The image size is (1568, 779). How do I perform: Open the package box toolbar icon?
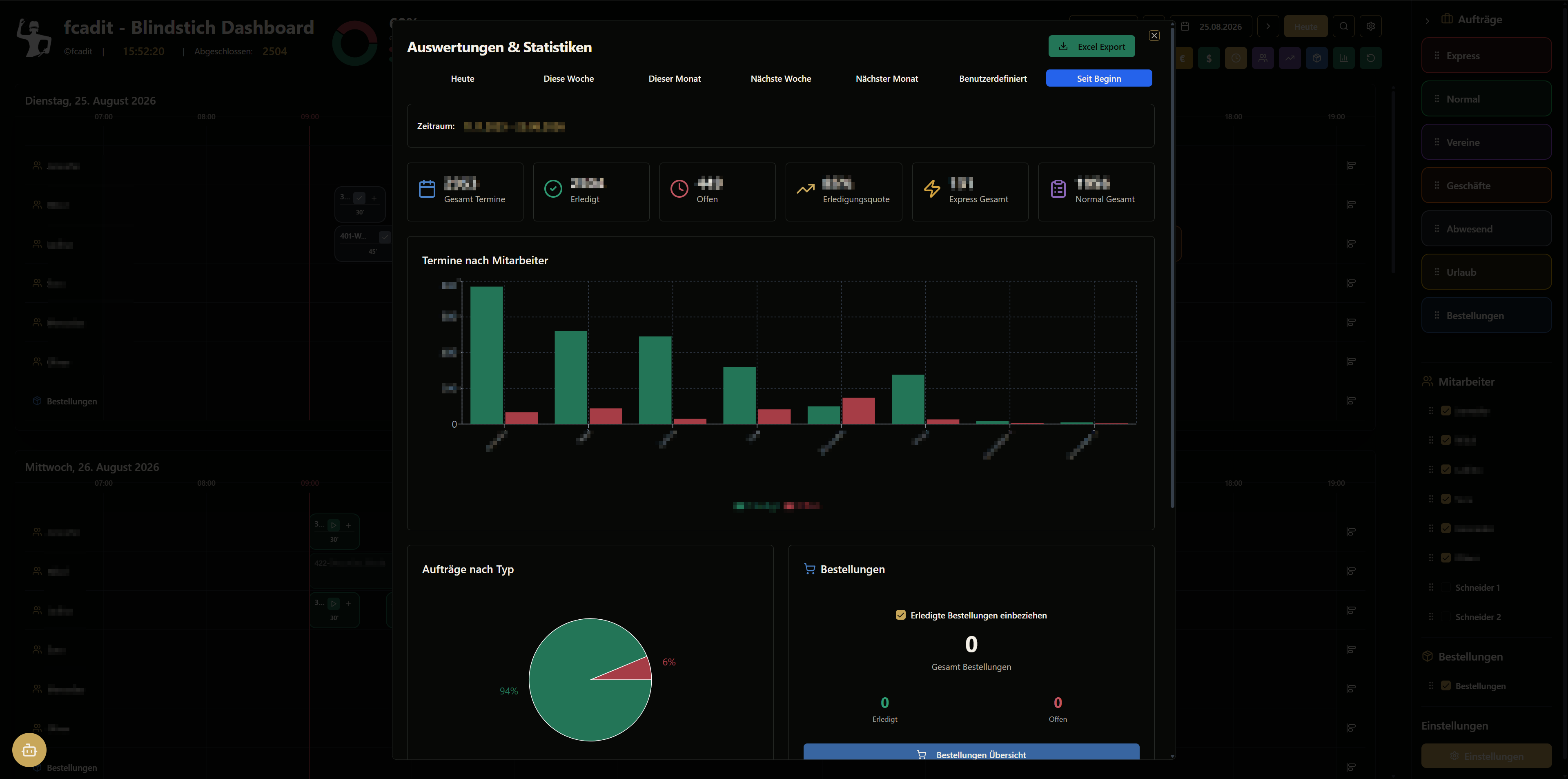coord(1316,58)
